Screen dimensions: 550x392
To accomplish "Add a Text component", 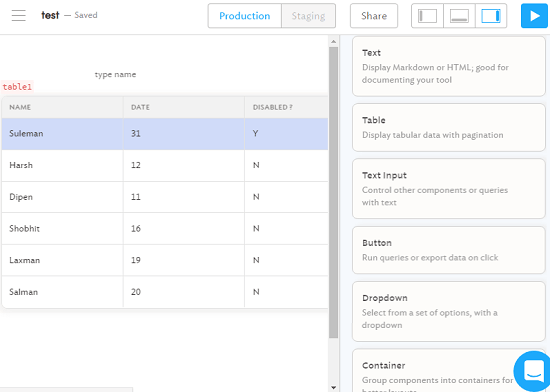I will pyautogui.click(x=449, y=66).
